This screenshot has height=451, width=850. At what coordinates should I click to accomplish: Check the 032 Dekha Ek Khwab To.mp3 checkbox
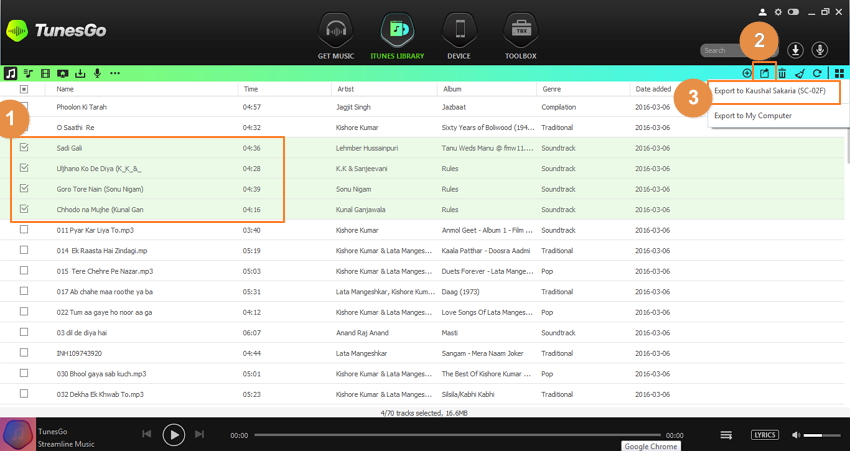pyautogui.click(x=24, y=394)
